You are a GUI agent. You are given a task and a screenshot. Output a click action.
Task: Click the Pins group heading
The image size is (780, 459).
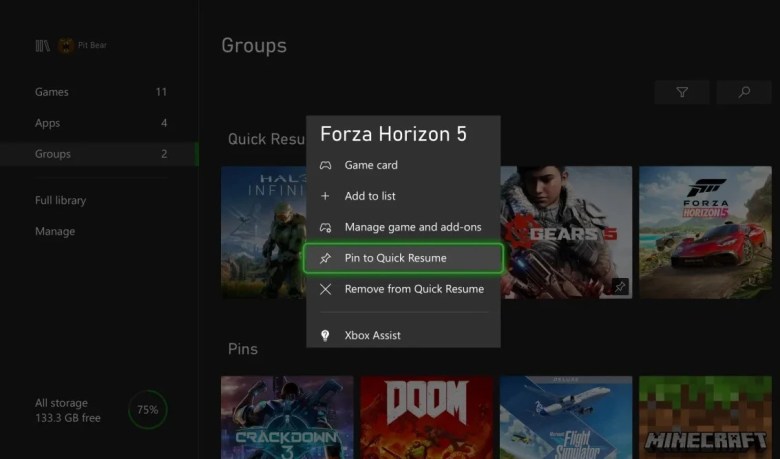point(243,349)
